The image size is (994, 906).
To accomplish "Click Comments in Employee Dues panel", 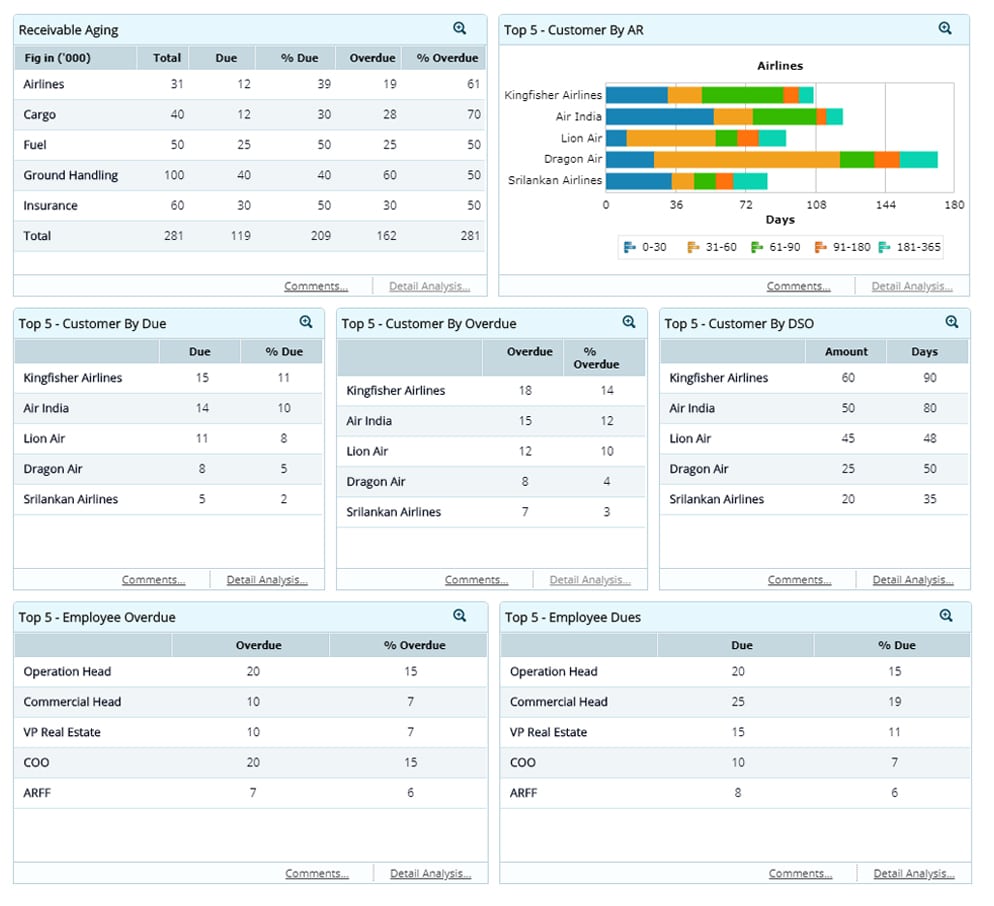I will click(800, 874).
